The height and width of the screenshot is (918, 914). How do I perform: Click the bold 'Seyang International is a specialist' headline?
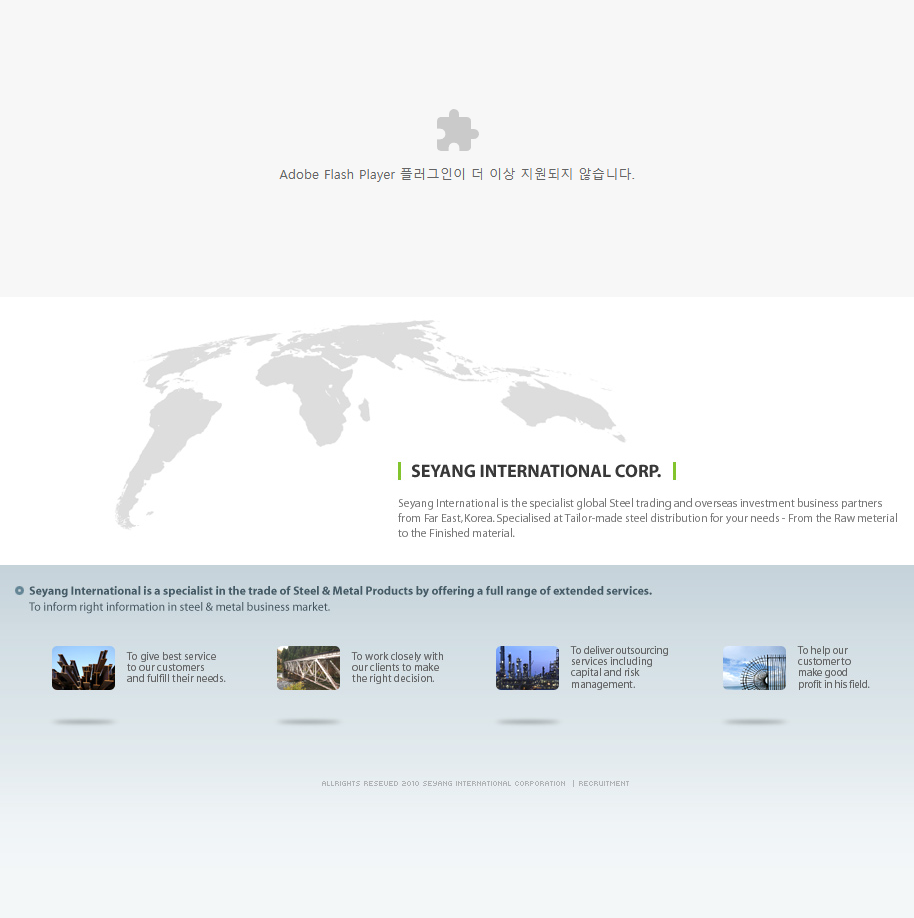click(x=340, y=591)
